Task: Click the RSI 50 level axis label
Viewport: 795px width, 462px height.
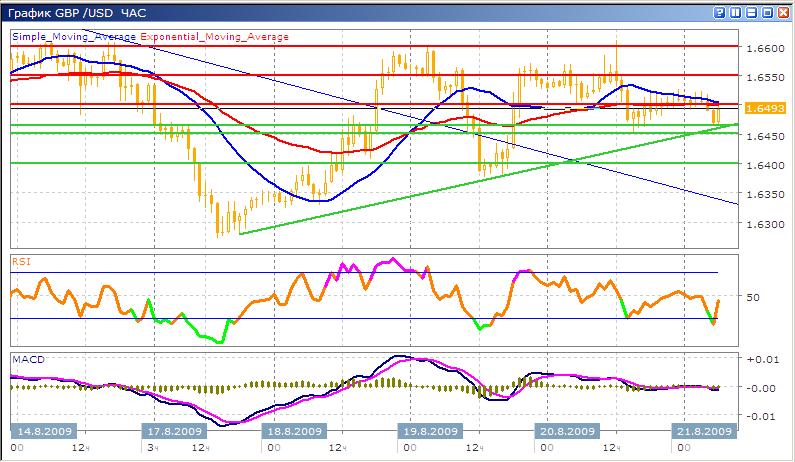Action: tap(755, 297)
